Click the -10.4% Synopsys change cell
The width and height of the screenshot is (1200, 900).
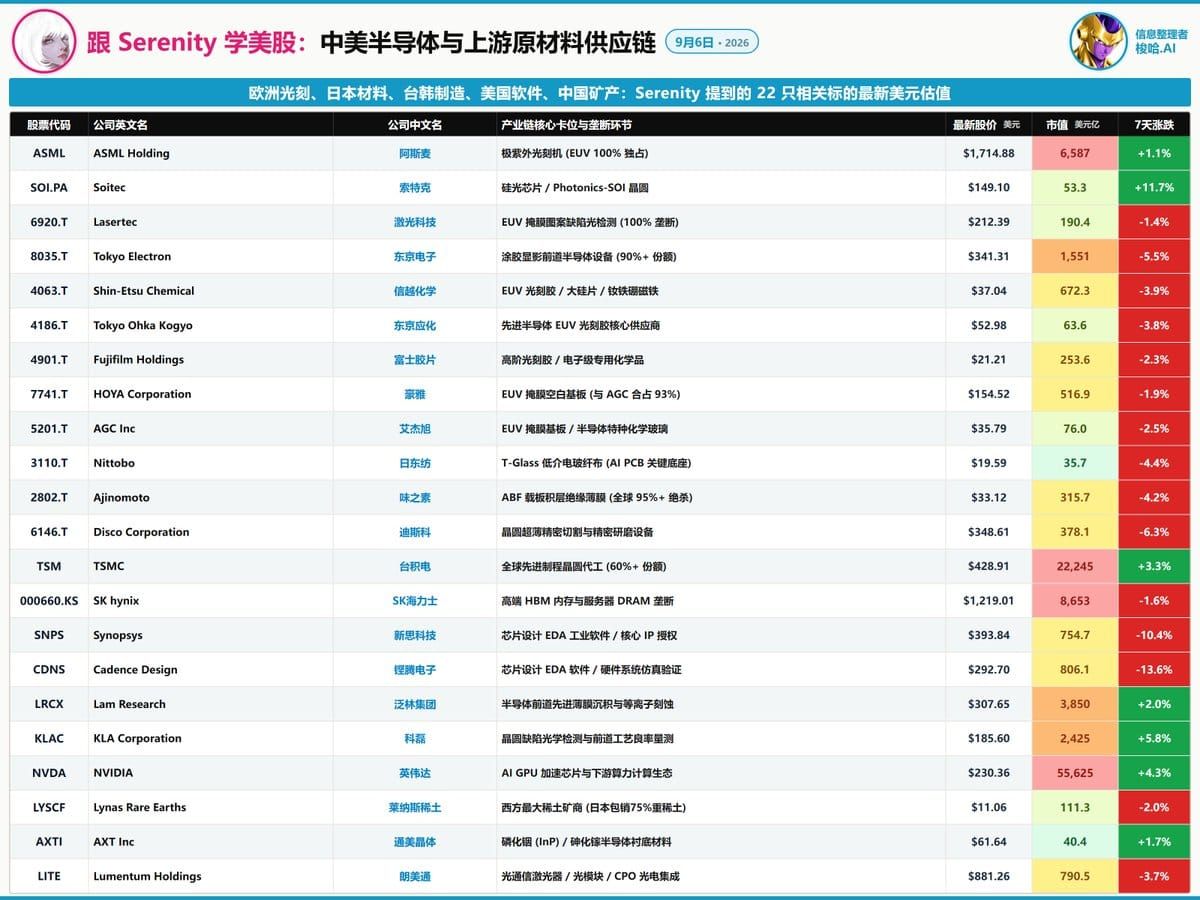point(1154,636)
